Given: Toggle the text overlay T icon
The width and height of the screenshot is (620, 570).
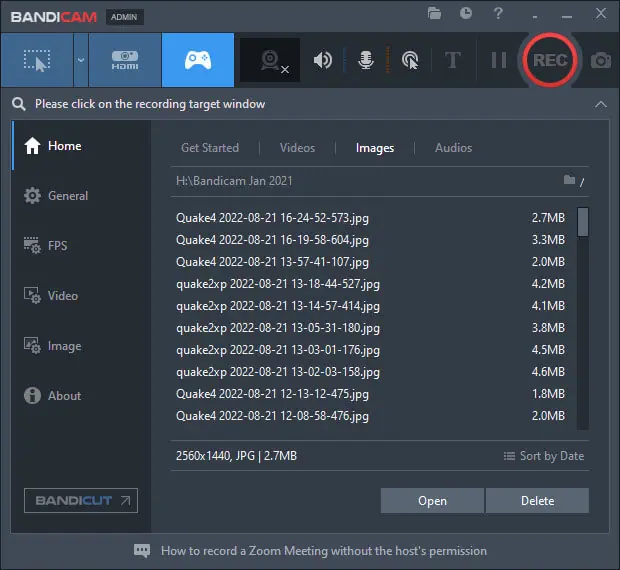Looking at the screenshot, I should (453, 60).
